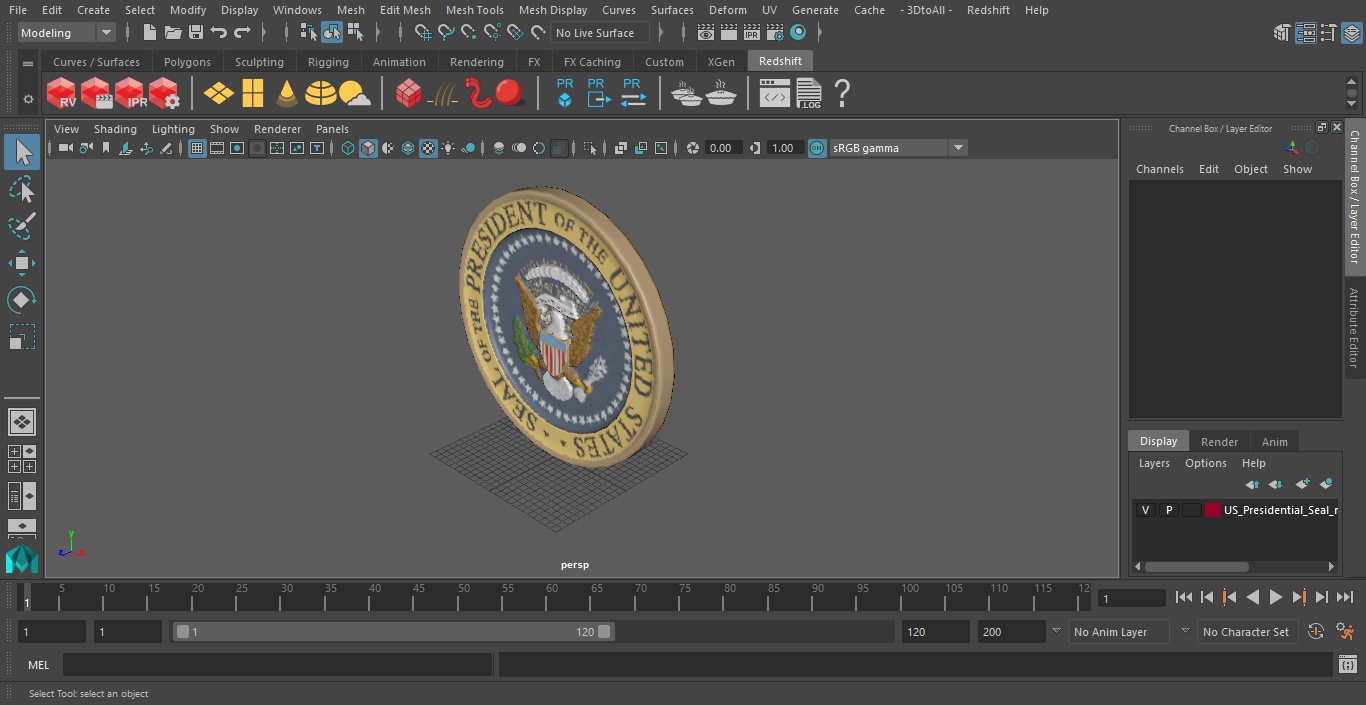1366x705 pixels.
Task: Open Layers menu in Layer Editor
Action: click(x=1154, y=463)
